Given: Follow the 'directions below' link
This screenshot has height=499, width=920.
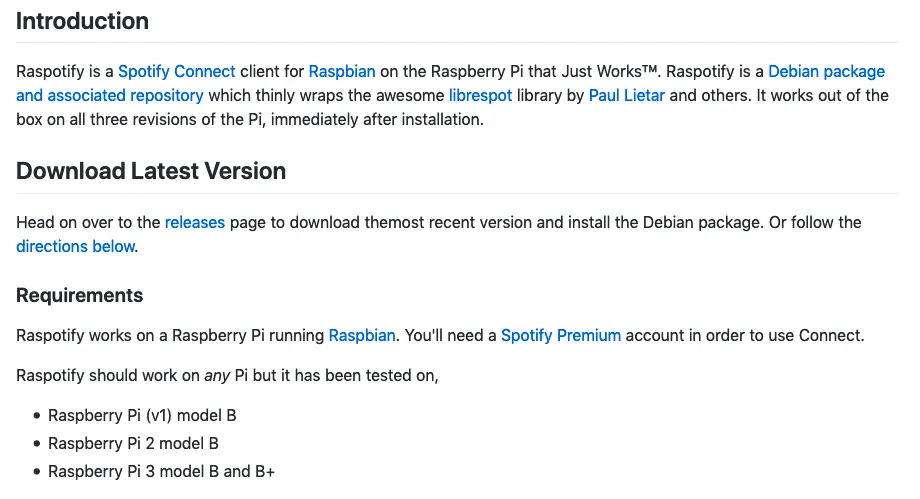Looking at the screenshot, I should (76, 247).
